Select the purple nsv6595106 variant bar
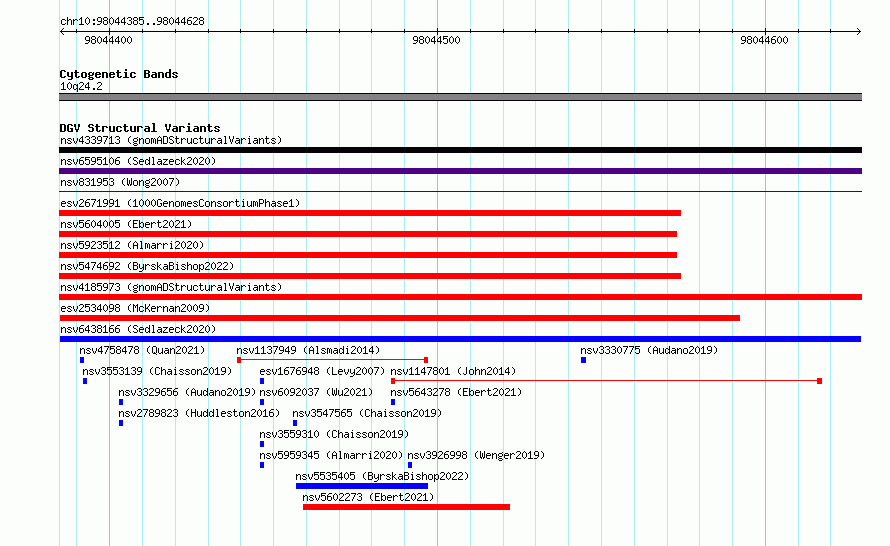 (x=460, y=171)
